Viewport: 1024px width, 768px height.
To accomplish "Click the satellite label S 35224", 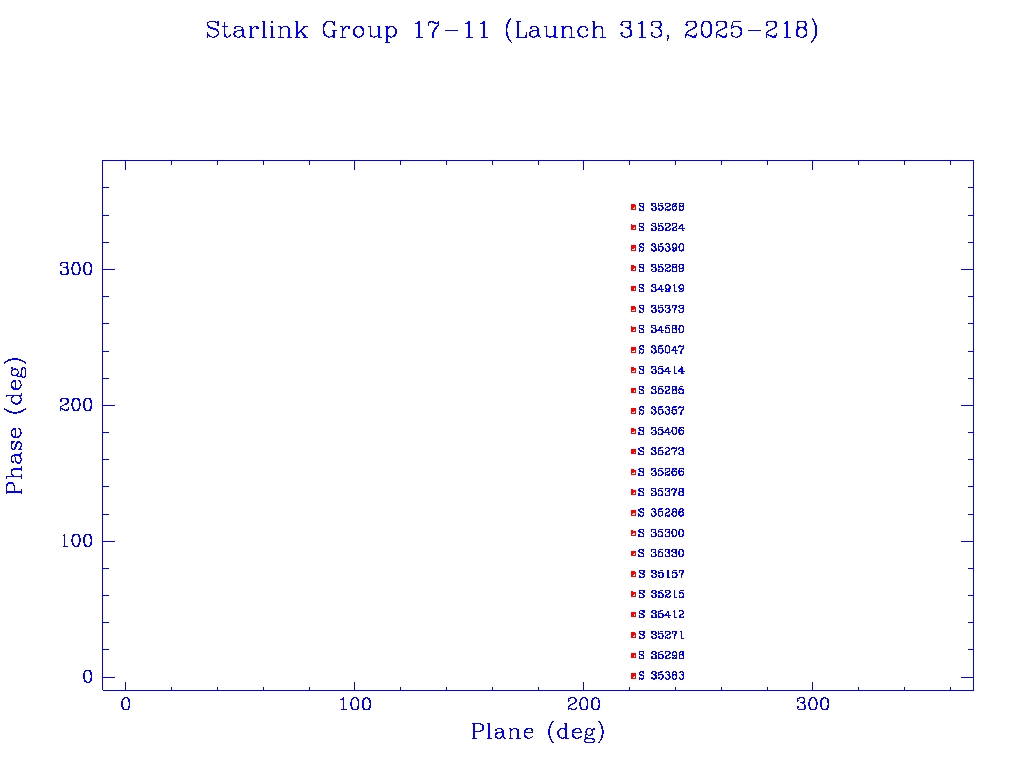I will [x=662, y=228].
